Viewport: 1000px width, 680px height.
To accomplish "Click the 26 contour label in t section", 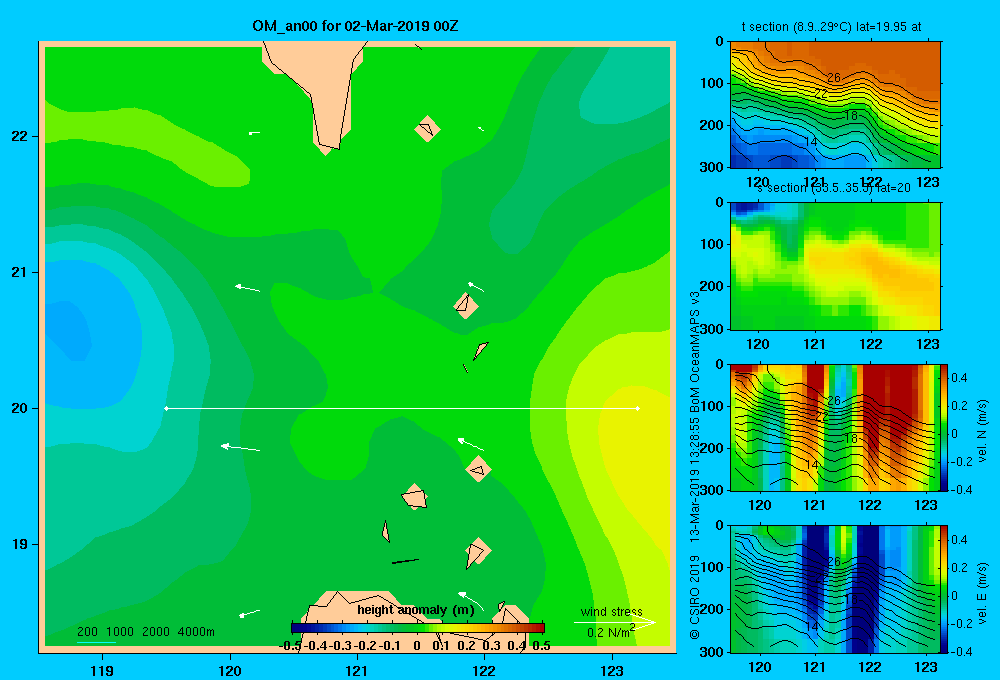I will coord(834,78).
